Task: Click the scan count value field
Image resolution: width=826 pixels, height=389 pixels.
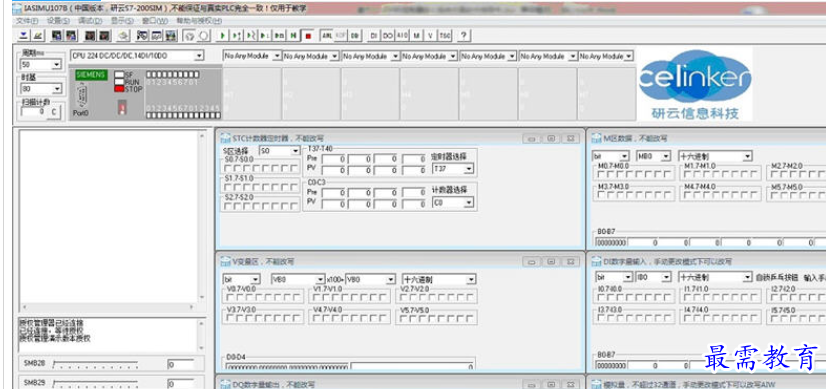Action: pyautogui.click(x=34, y=112)
